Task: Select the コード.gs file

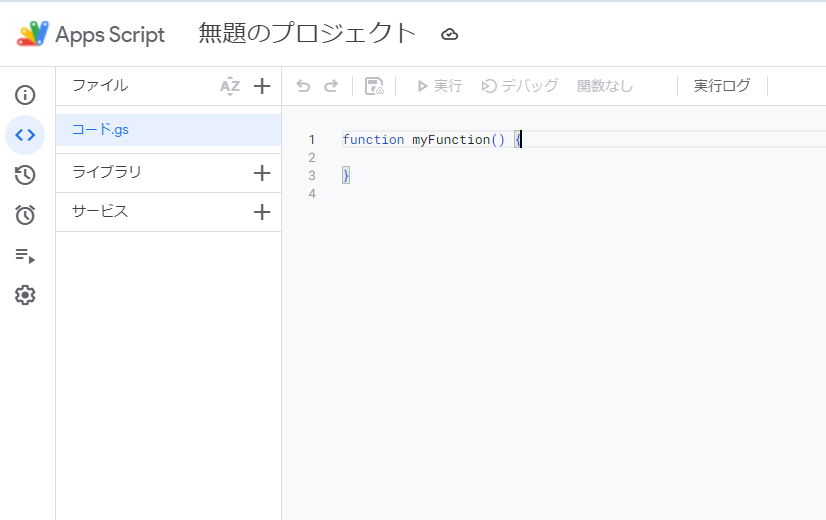Action: pos(100,130)
